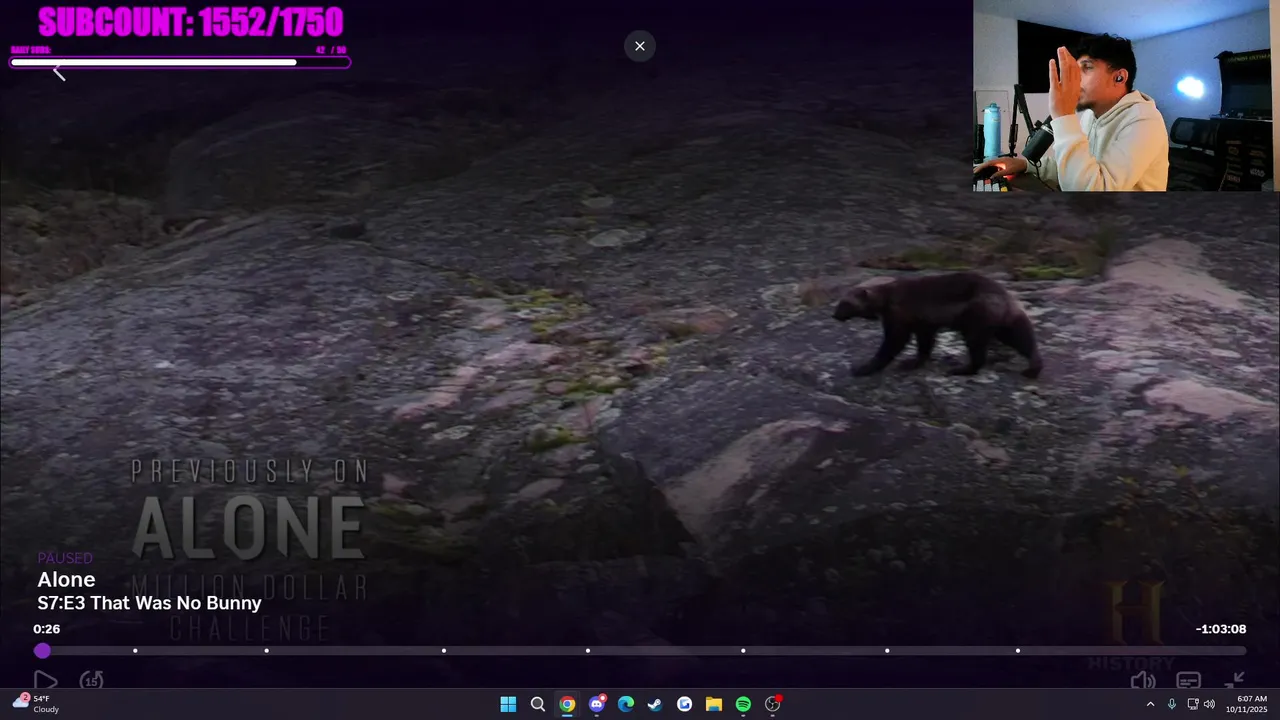Click the purple scrubber handle on the timeline
The width and height of the screenshot is (1280, 720).
click(x=42, y=651)
